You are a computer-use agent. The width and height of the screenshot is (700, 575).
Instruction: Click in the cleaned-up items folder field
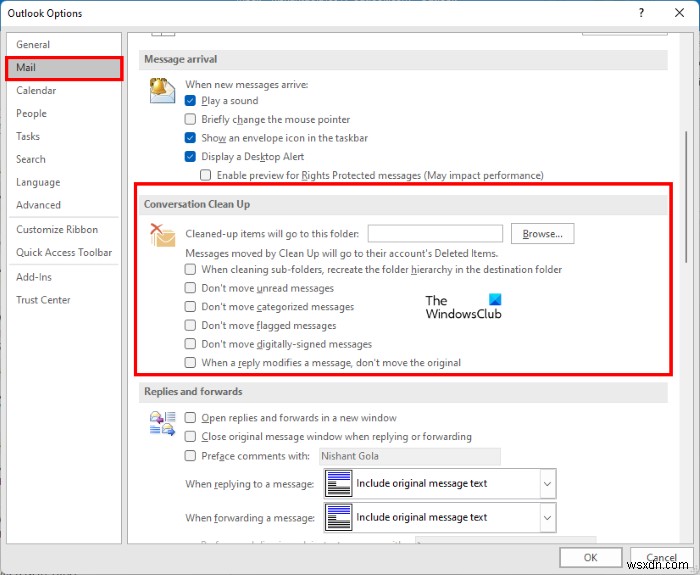[x=435, y=234]
